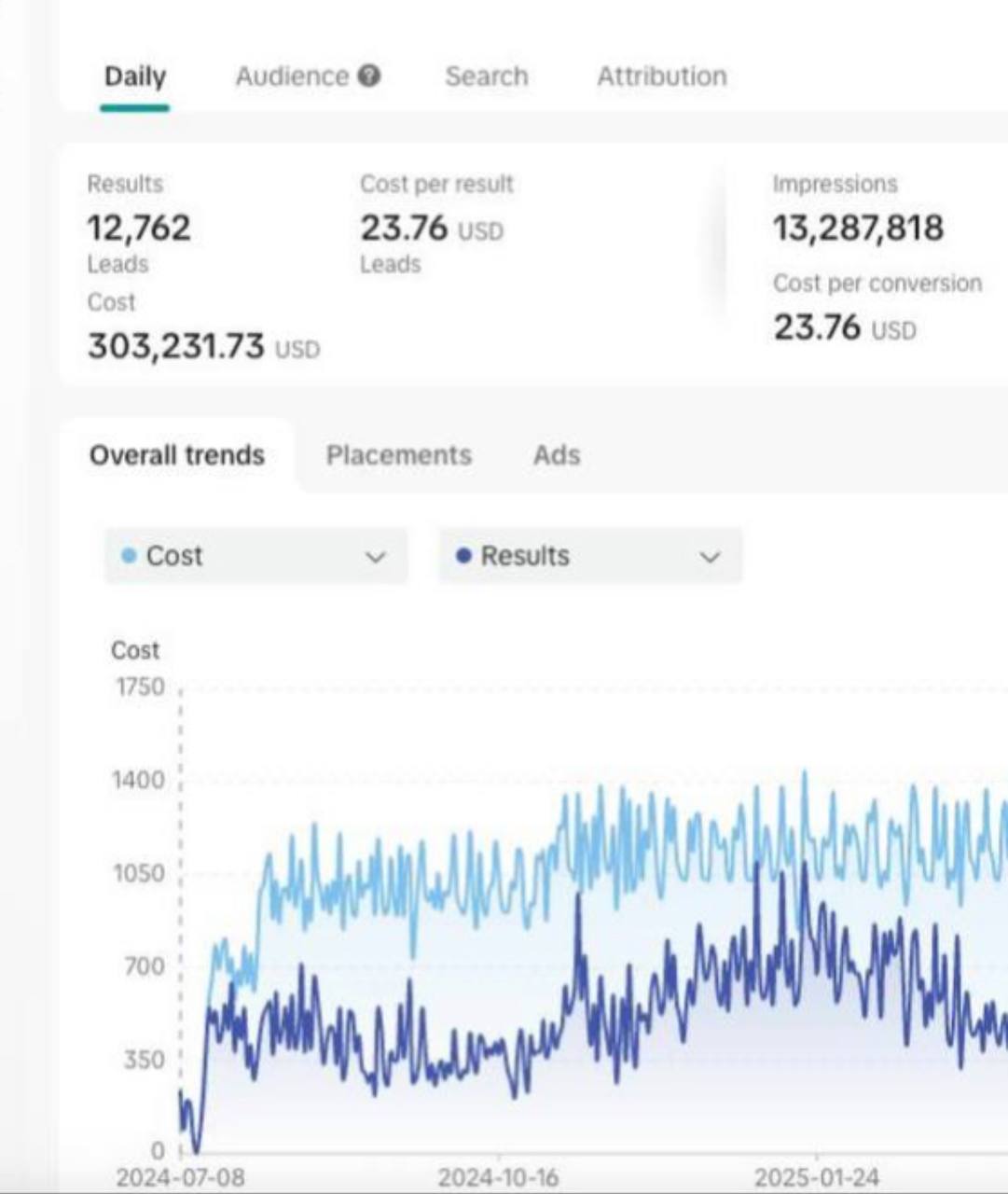
Task: Open the Search tab
Action: pyautogui.click(x=486, y=76)
